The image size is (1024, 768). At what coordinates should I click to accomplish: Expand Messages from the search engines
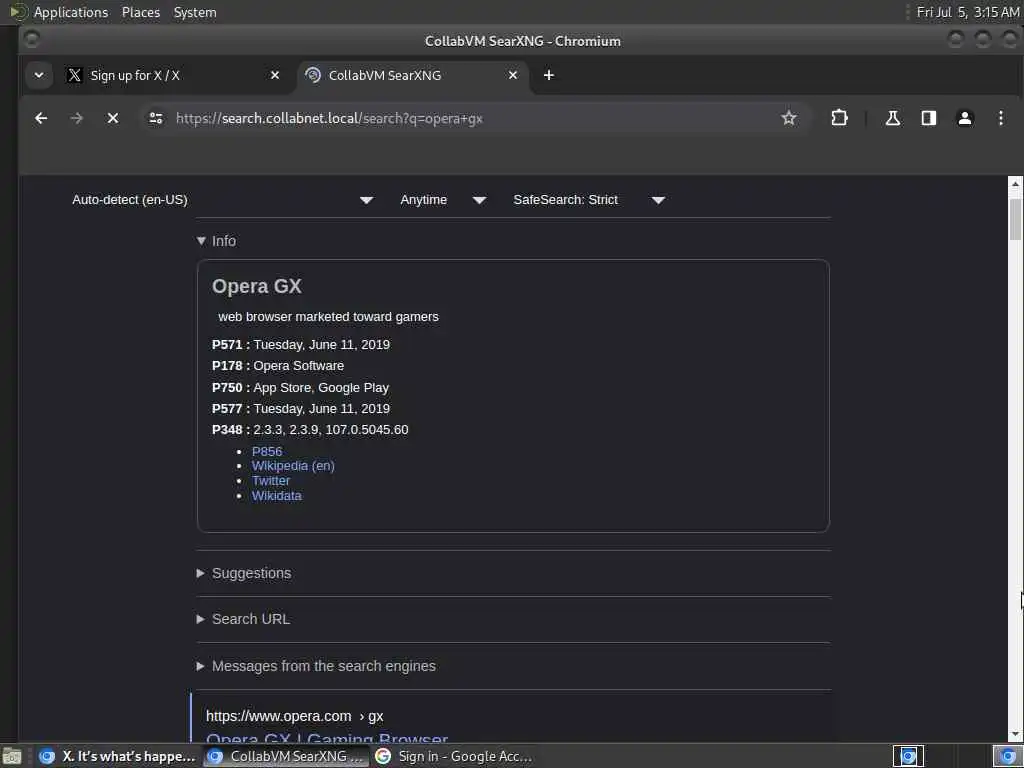[x=316, y=666]
